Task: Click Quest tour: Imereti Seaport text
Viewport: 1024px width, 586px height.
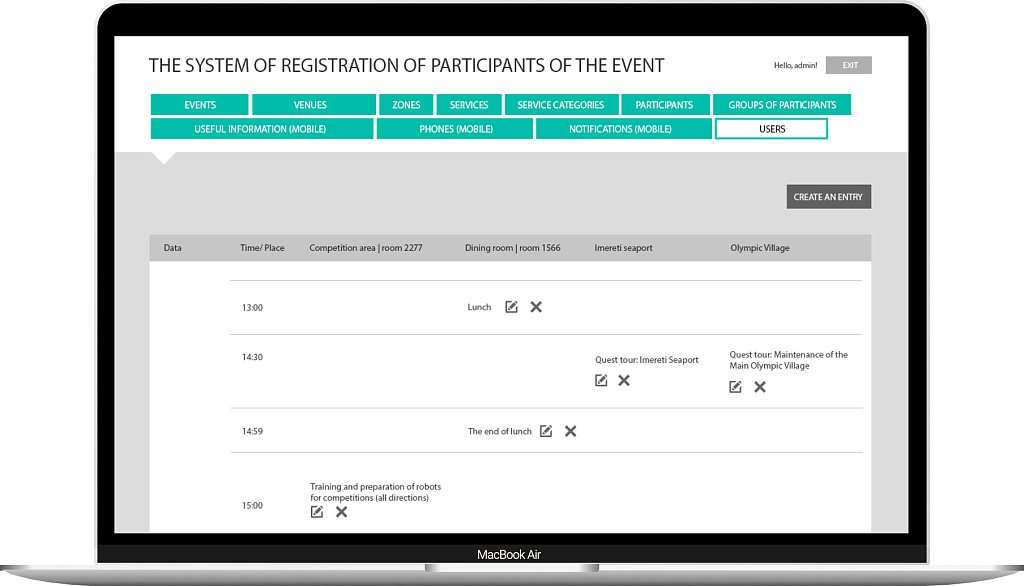Action: coord(647,360)
